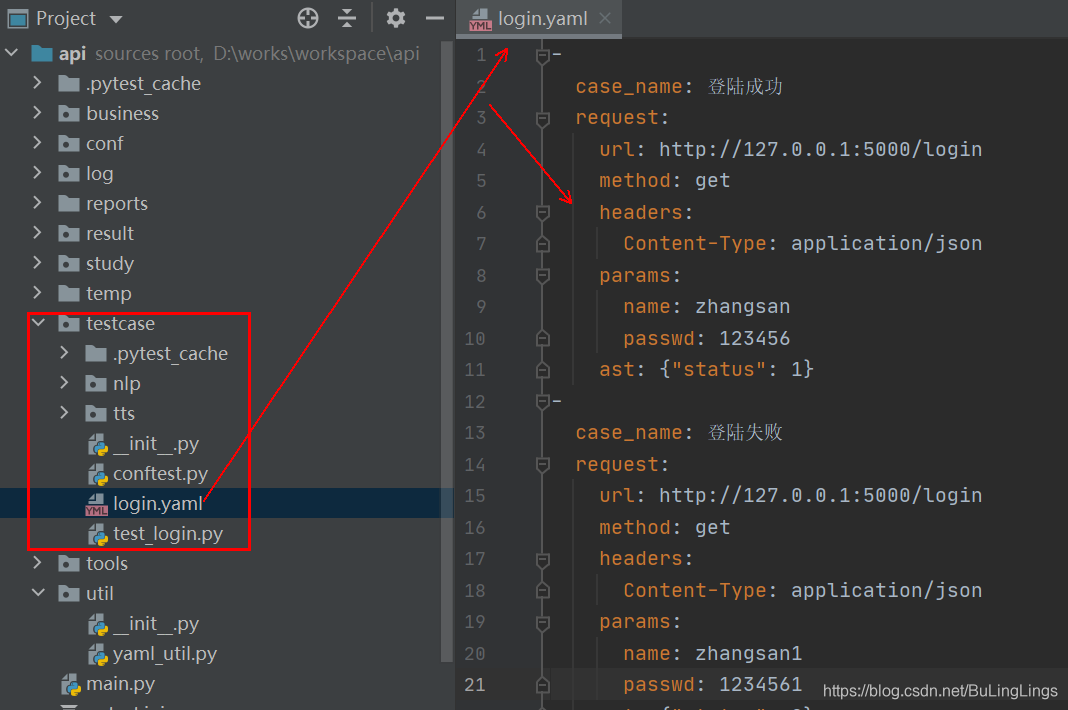The image size is (1068, 710).
Task: Click the project tree vertical scrollbar
Action: tap(447, 351)
